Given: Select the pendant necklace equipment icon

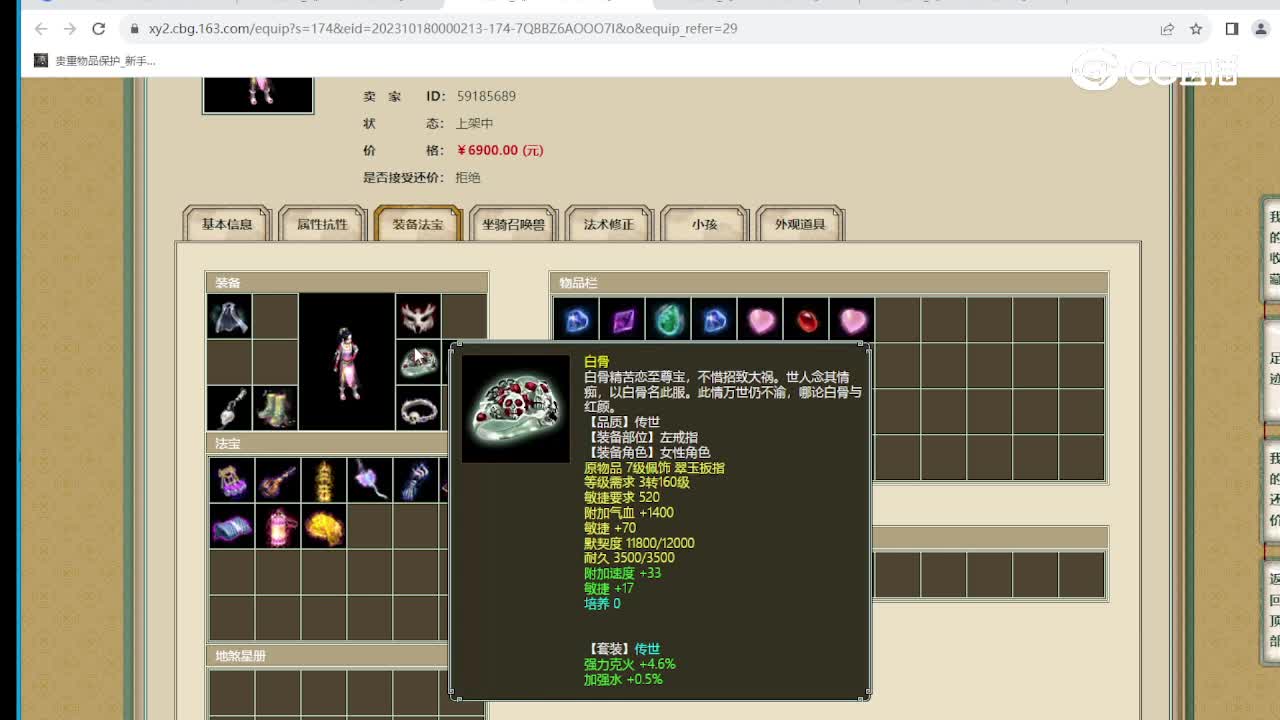Looking at the screenshot, I should point(229,409).
